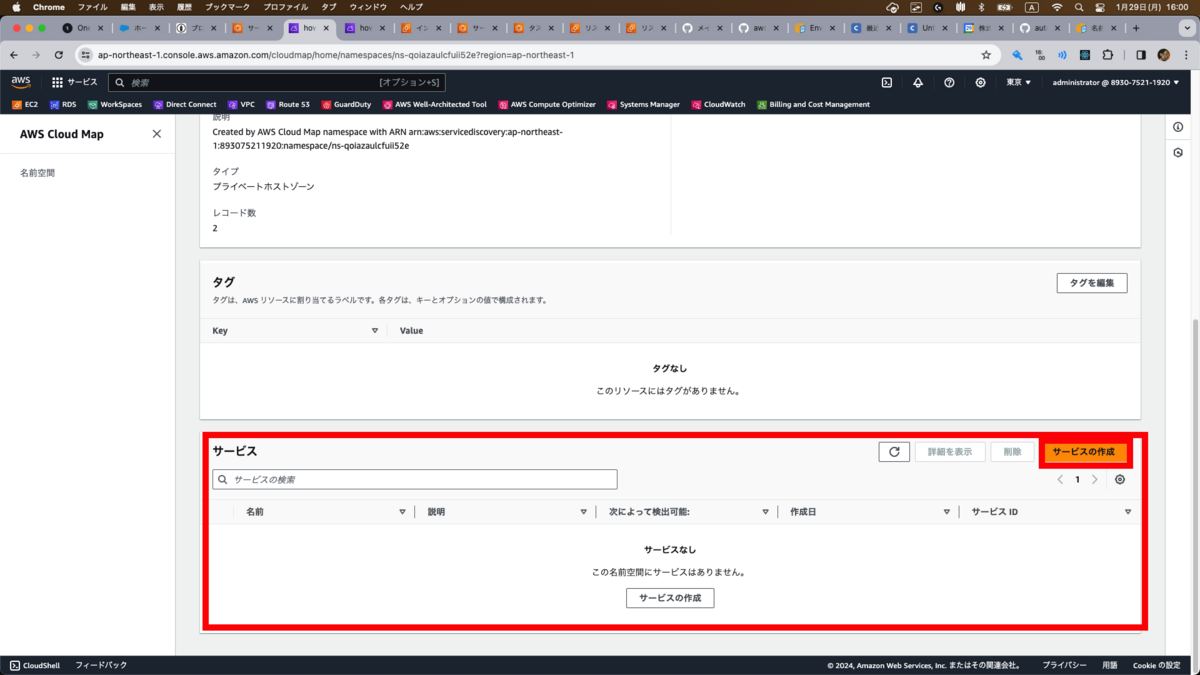Screen dimensions: 1200x675
Task: Open services table preferences gear
Action: pyautogui.click(x=1119, y=479)
